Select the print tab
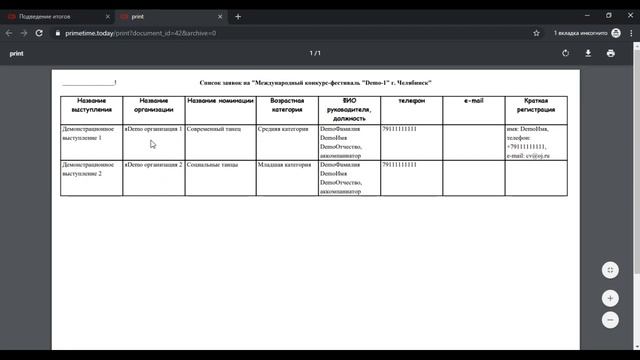Viewport: 640px width, 360px height. tap(171, 17)
